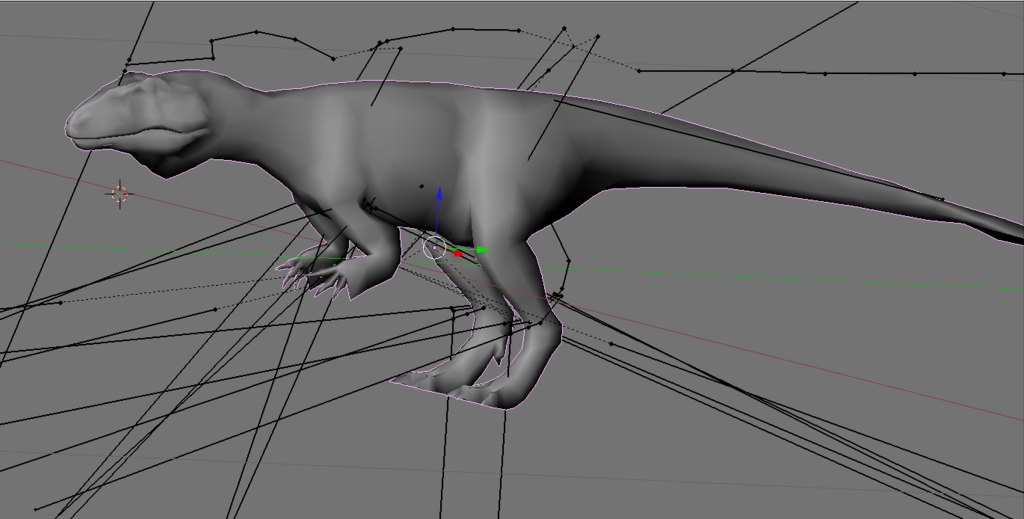Click the white circle at manipulator center
The height and width of the screenshot is (519, 1024).
point(434,246)
